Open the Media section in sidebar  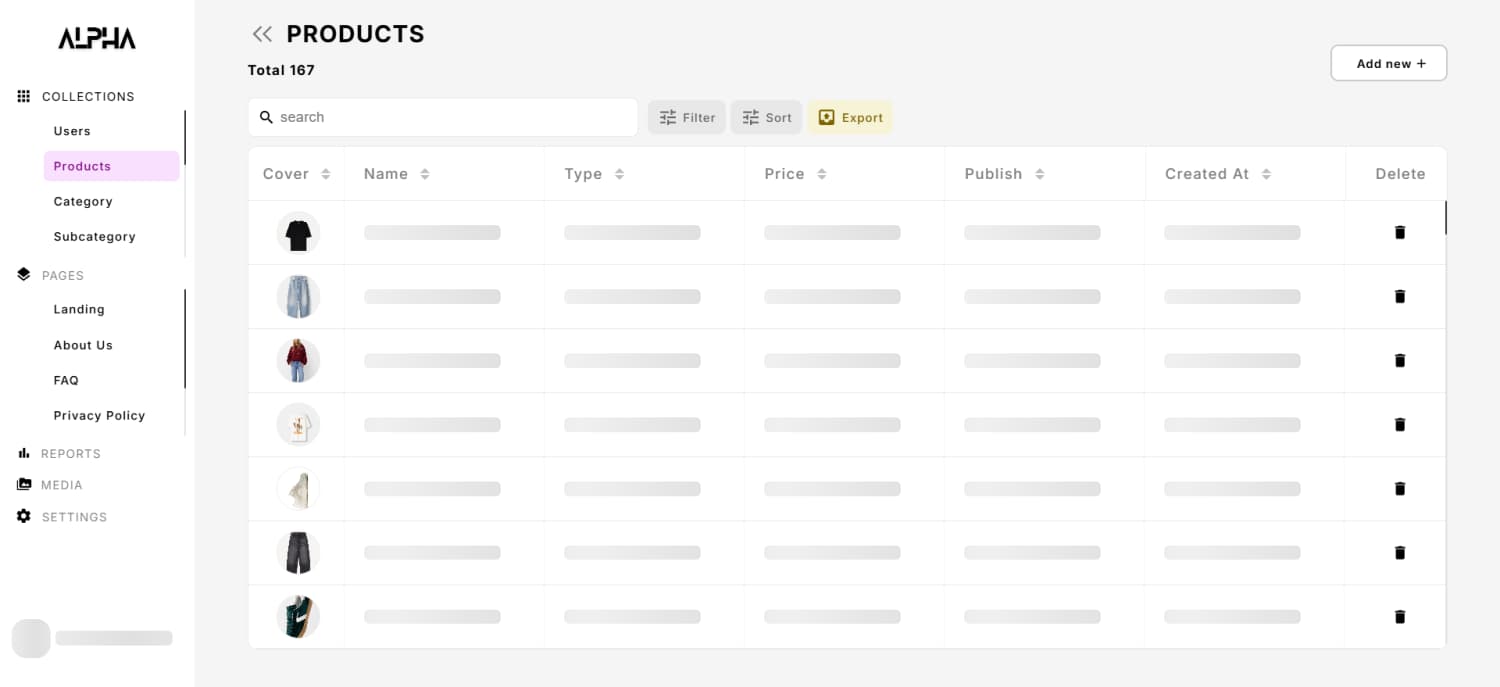click(61, 485)
